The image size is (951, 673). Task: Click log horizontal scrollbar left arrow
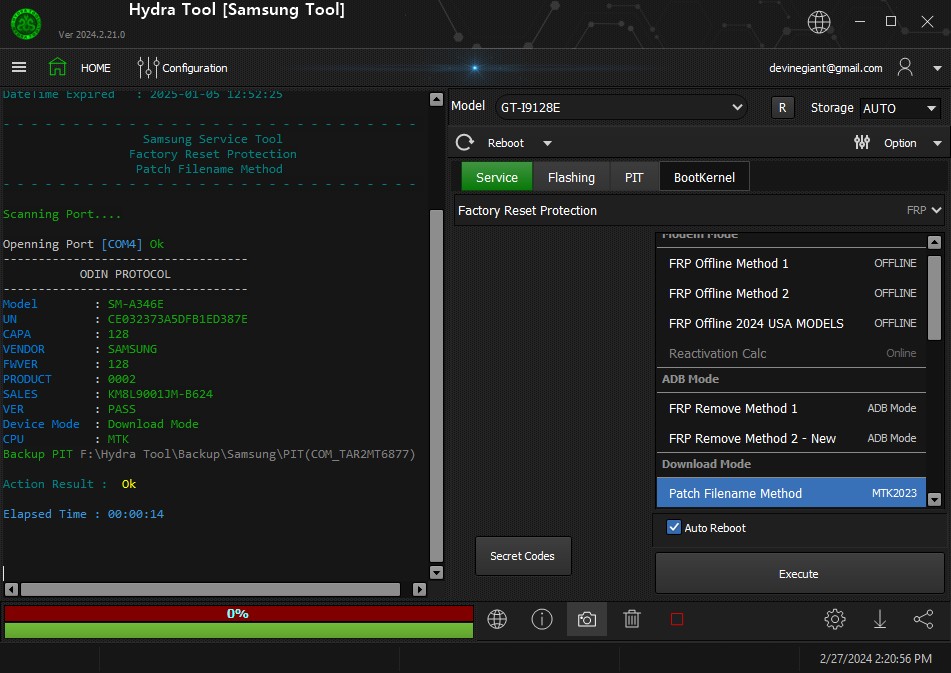pyautogui.click(x=11, y=589)
